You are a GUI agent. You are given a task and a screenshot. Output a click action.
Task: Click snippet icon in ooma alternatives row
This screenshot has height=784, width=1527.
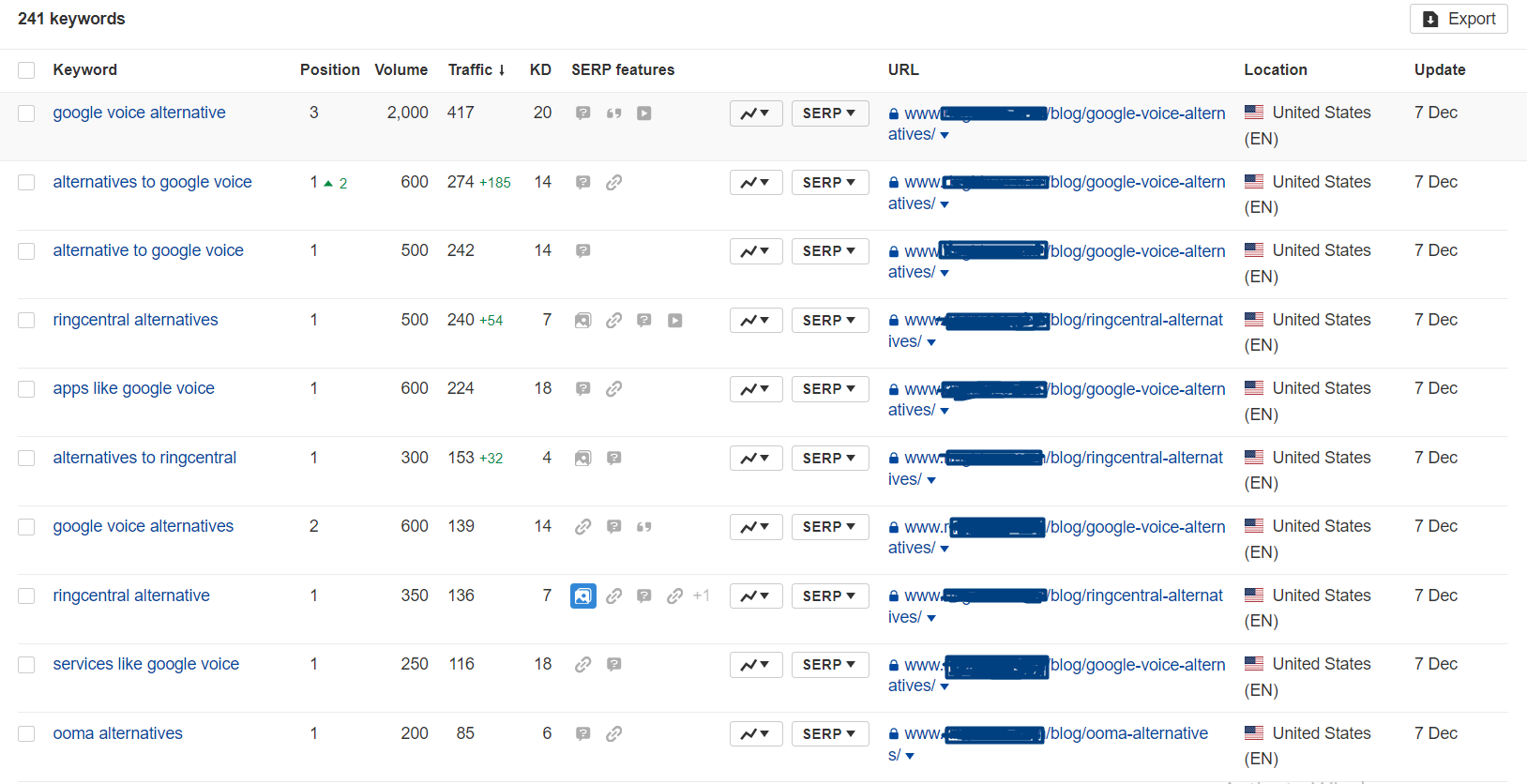pos(582,734)
